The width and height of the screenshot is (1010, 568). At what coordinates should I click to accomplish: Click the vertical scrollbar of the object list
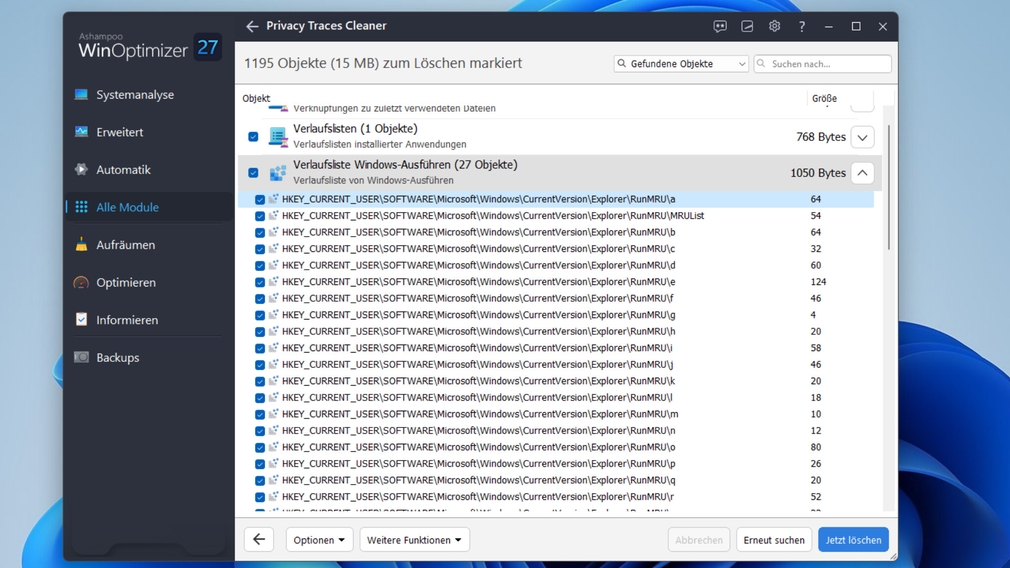click(x=889, y=187)
